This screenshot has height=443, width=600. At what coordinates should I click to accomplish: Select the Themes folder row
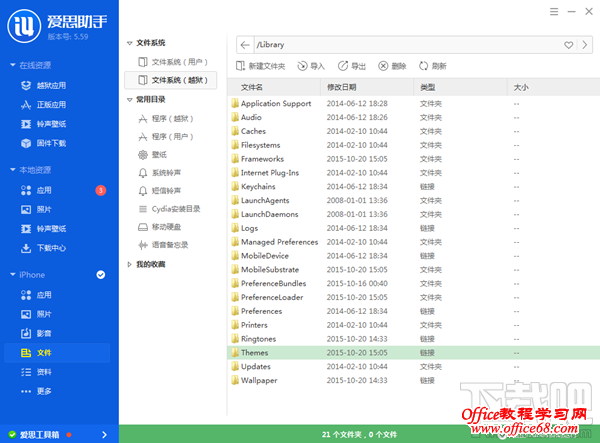point(414,353)
